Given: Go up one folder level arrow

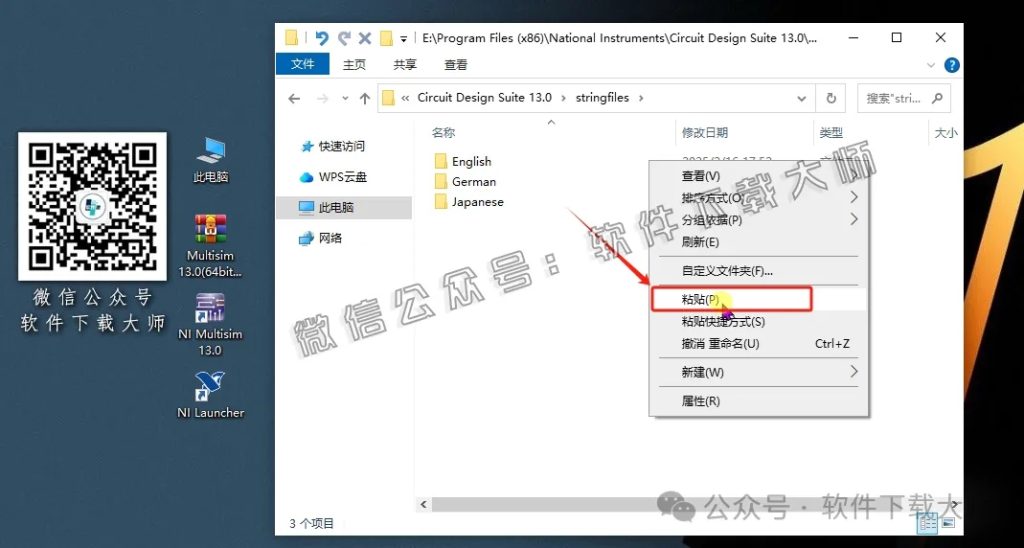Looking at the screenshot, I should click(364, 99).
